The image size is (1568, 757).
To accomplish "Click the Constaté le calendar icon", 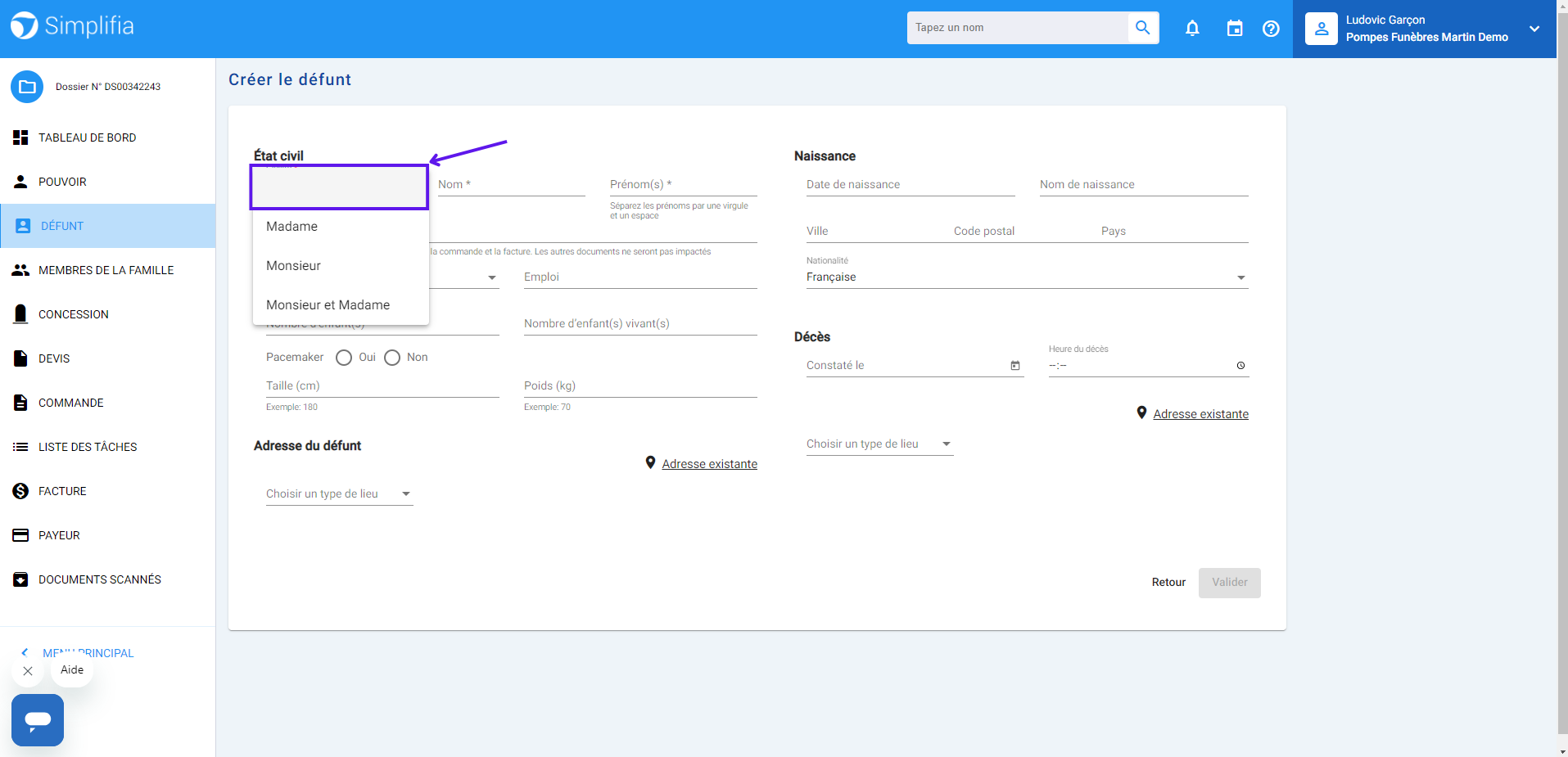I will (x=1015, y=366).
